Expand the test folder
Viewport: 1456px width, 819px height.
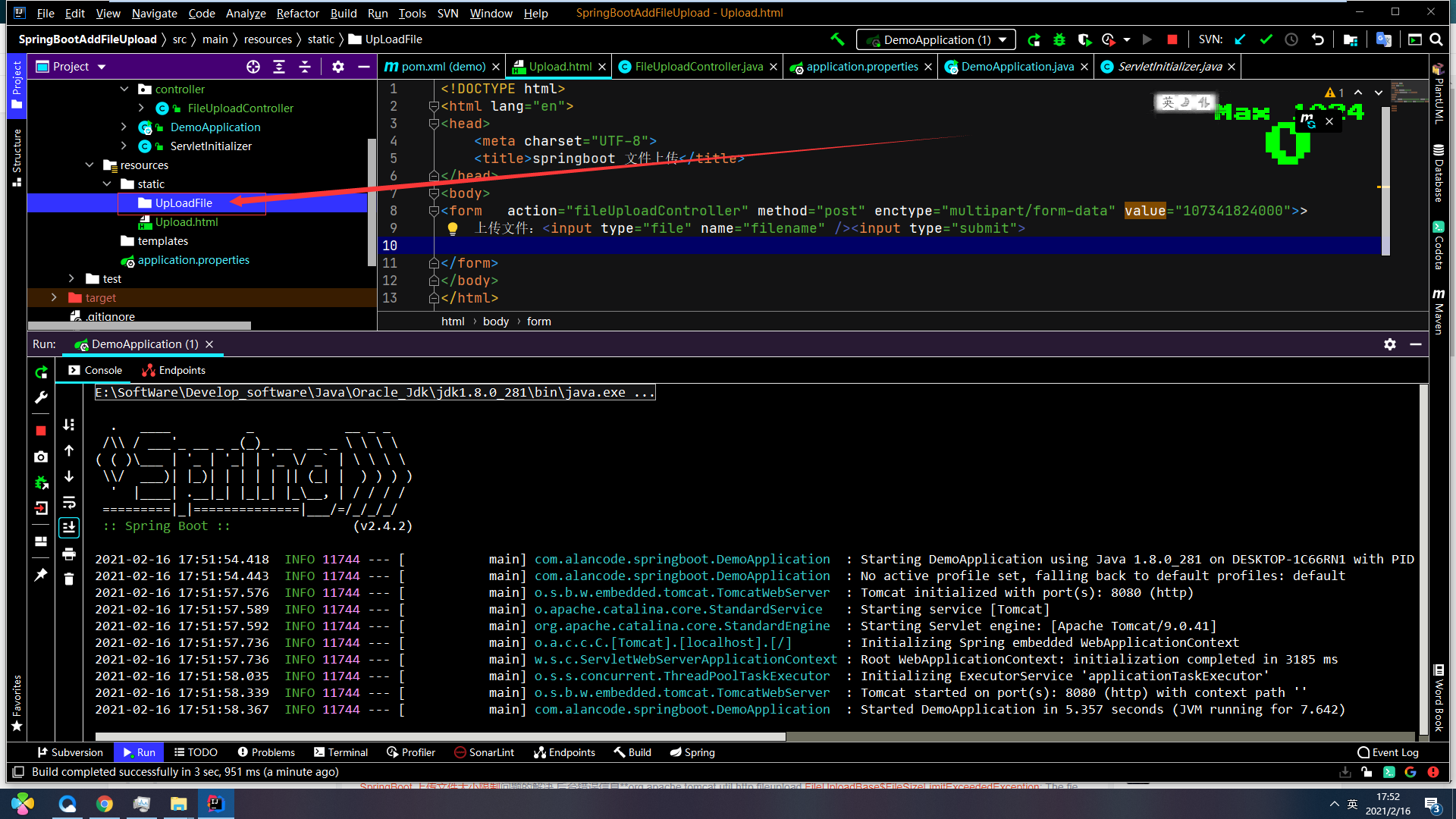(72, 278)
